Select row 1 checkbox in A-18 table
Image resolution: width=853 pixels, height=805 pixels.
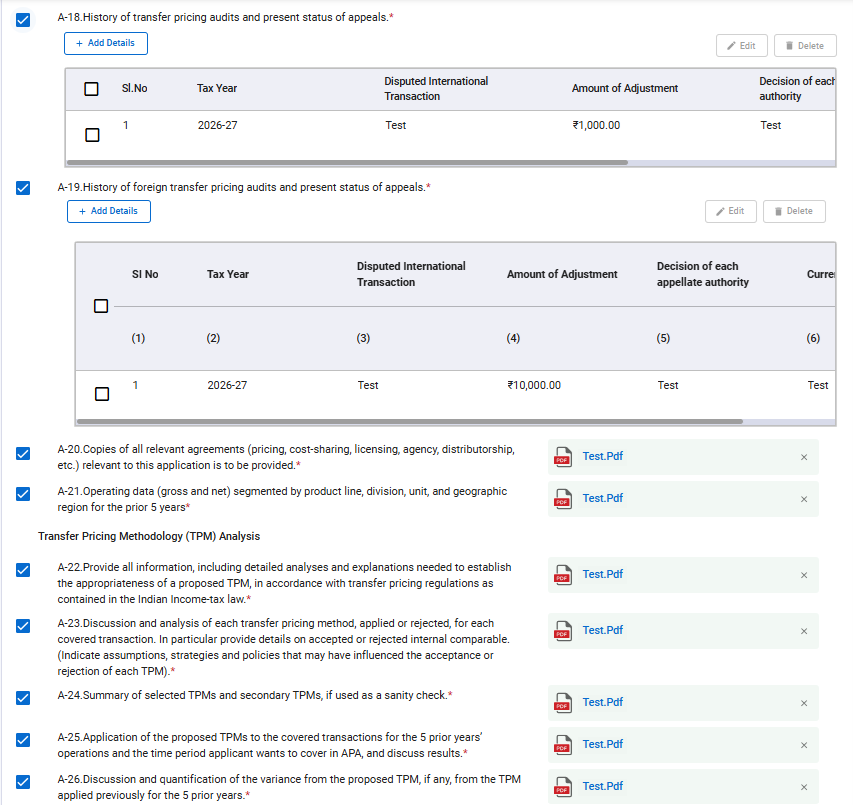(x=92, y=135)
